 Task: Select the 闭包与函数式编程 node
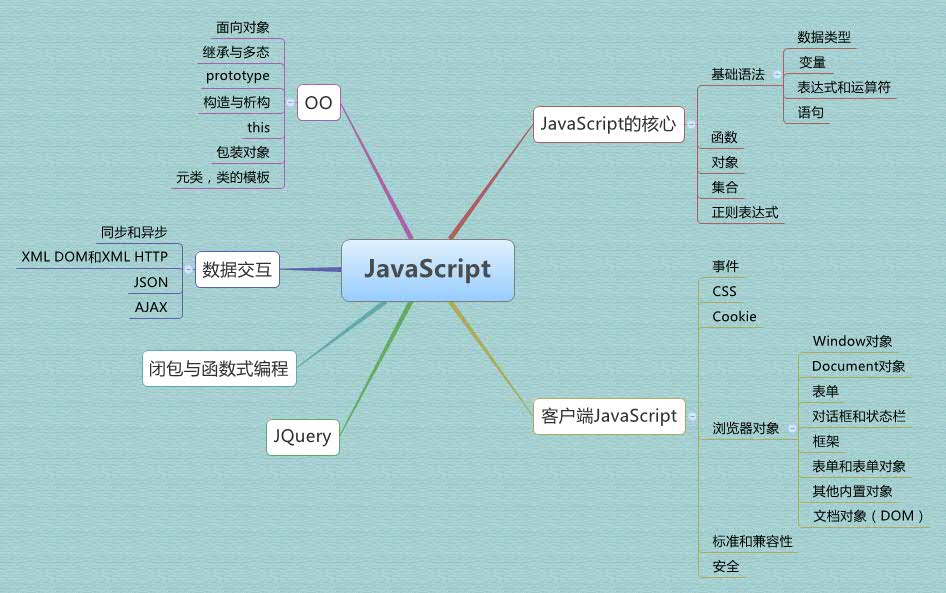click(x=219, y=368)
